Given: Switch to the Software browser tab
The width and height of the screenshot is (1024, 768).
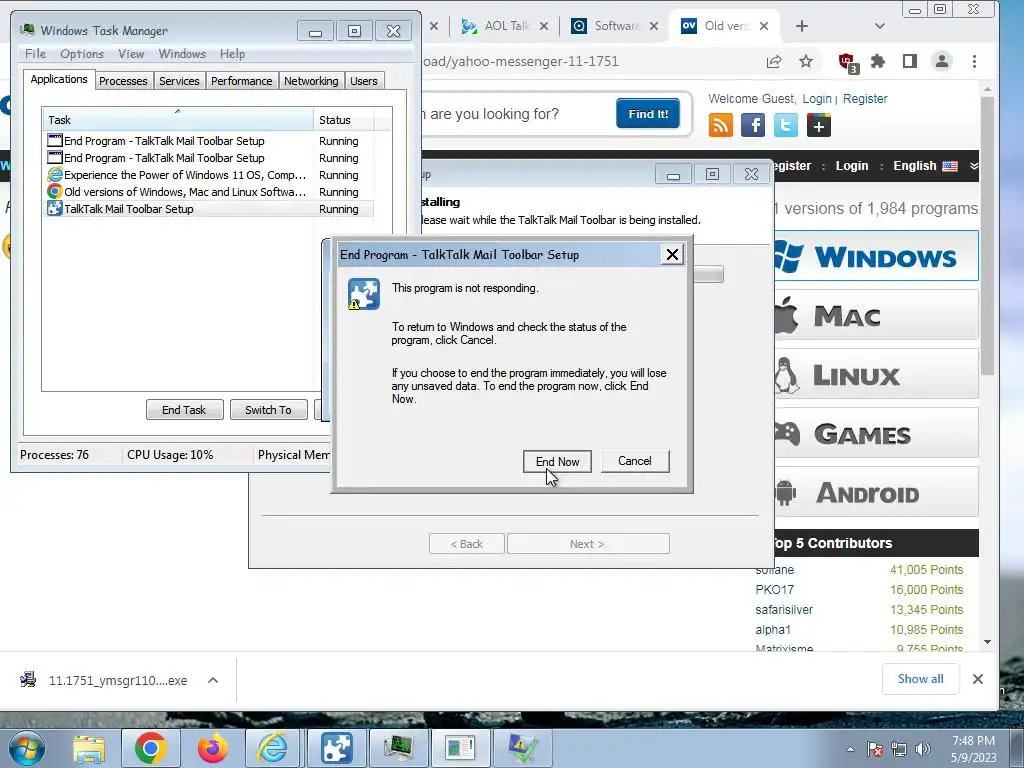Looking at the screenshot, I should tap(615, 26).
